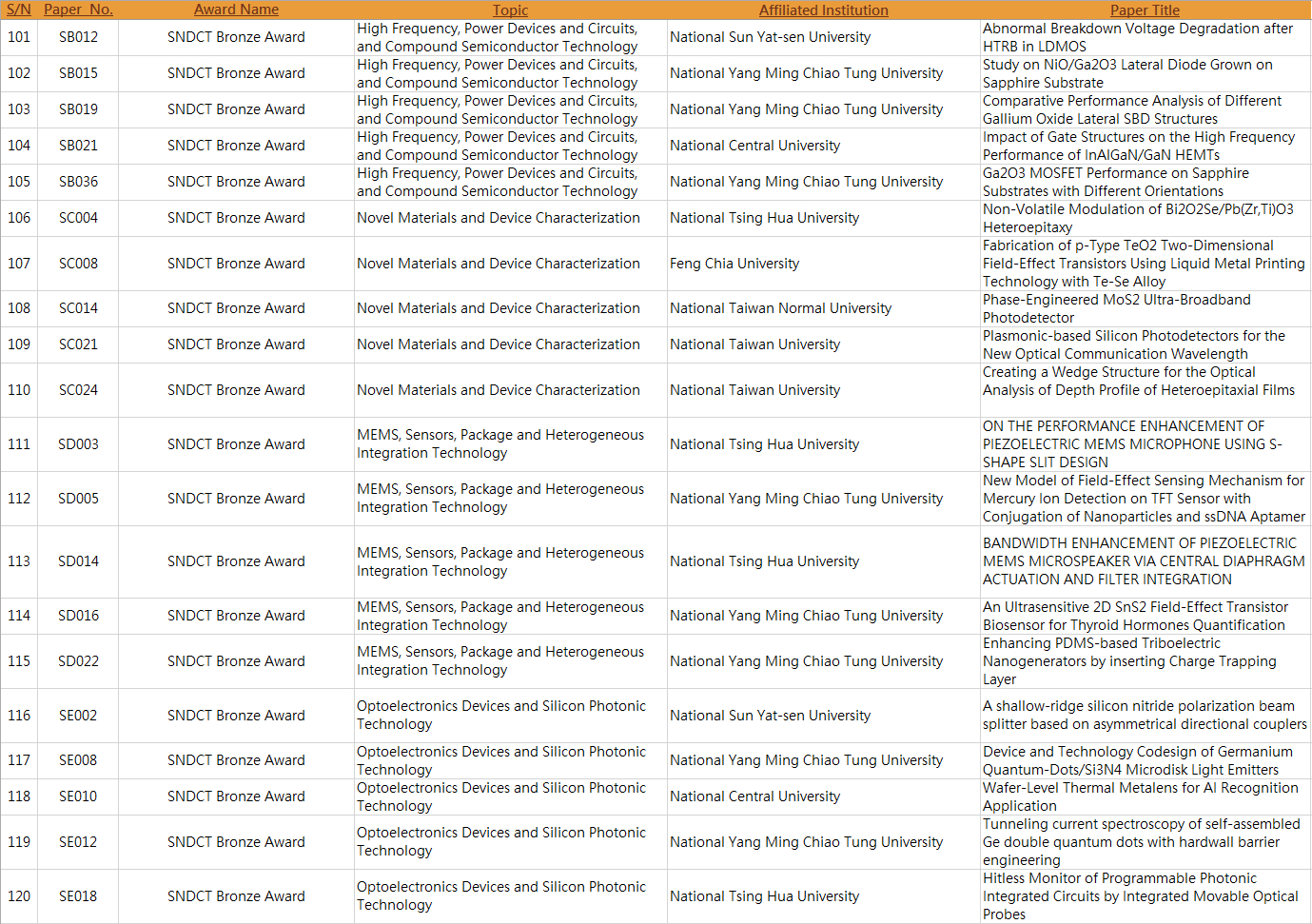
Task: Select paper number SD014 cell
Action: click(78, 561)
